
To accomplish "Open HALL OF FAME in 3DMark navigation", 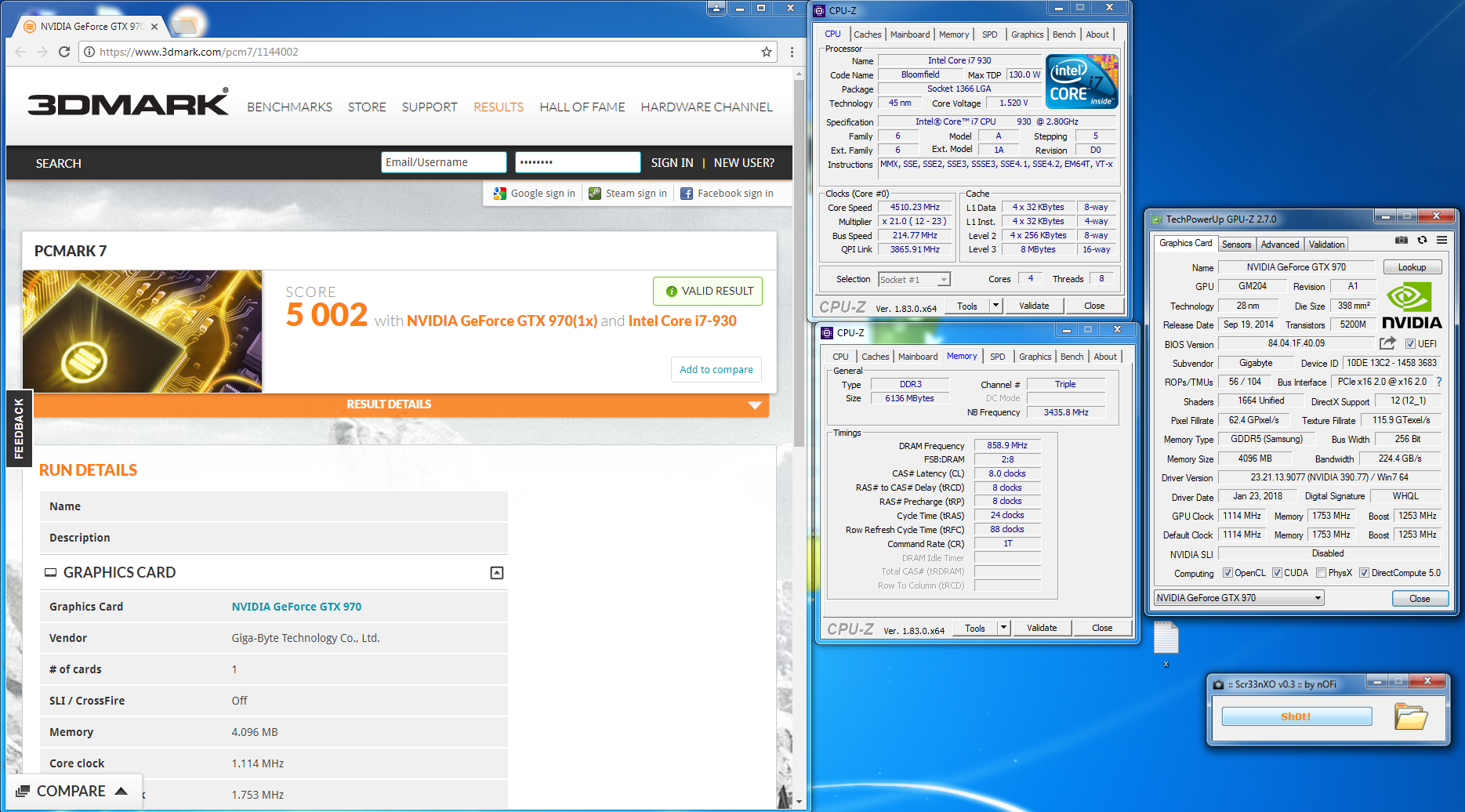I will click(x=582, y=107).
